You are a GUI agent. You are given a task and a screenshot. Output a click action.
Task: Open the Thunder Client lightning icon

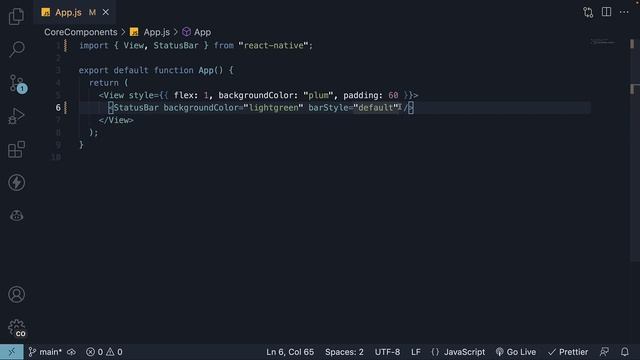pyautogui.click(x=16, y=182)
